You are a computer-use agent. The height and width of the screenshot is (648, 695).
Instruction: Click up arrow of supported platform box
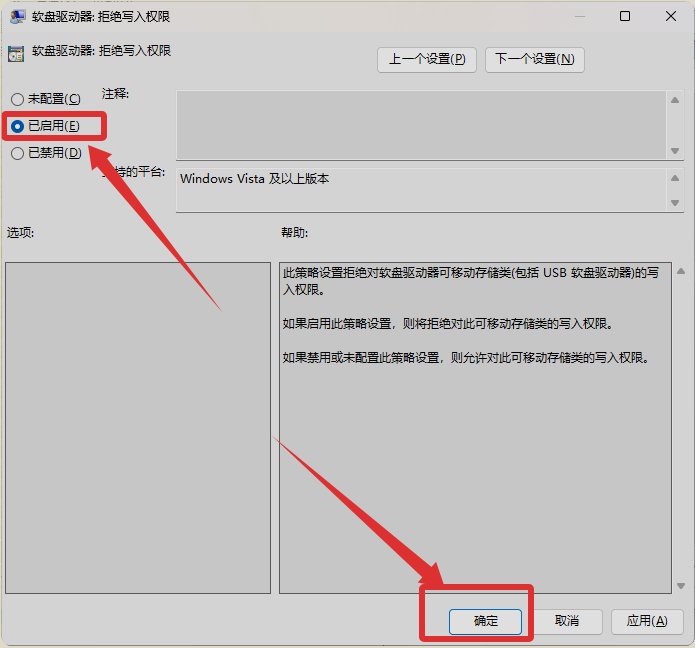674,177
